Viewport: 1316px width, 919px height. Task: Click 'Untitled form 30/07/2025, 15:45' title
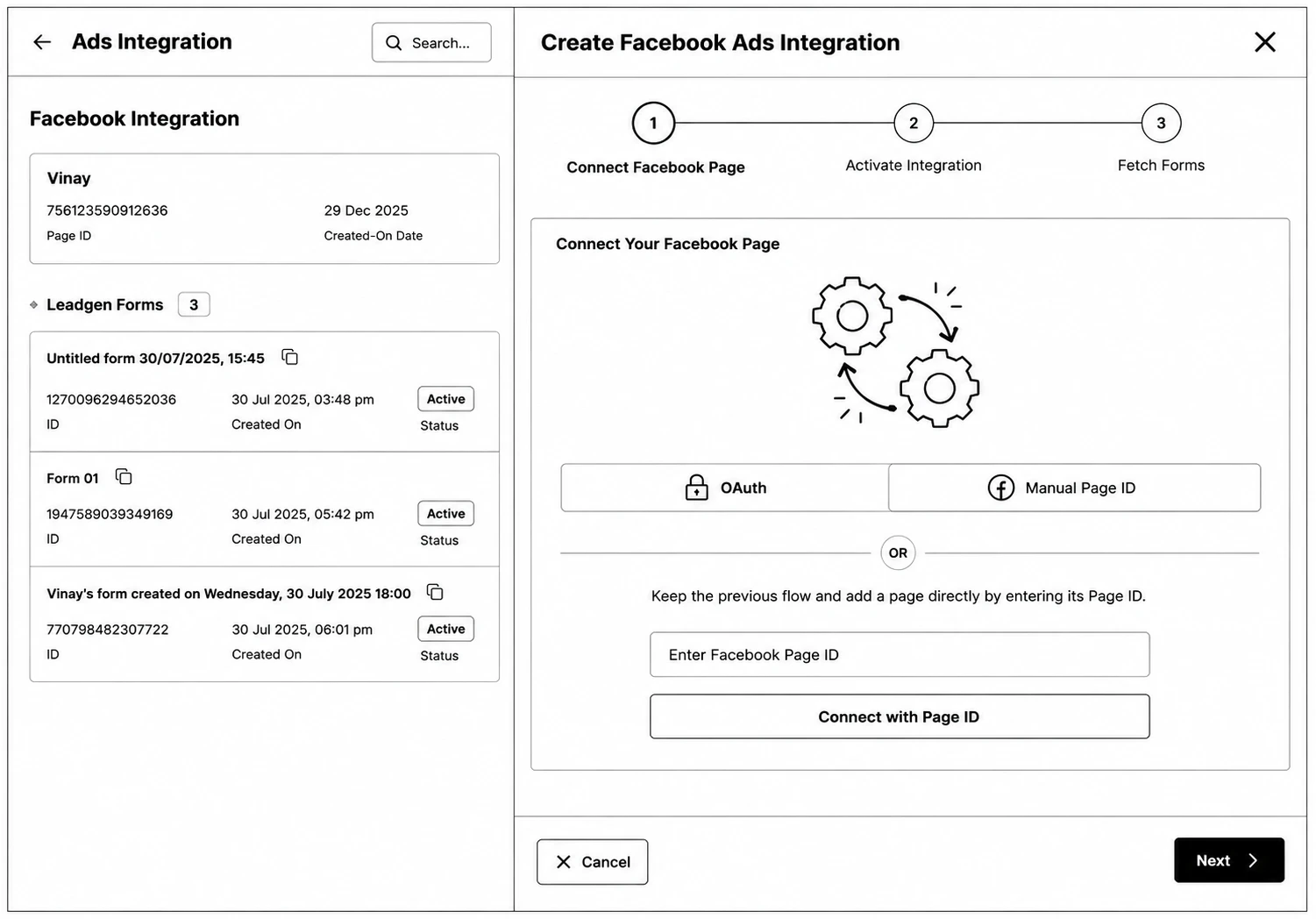(x=155, y=358)
